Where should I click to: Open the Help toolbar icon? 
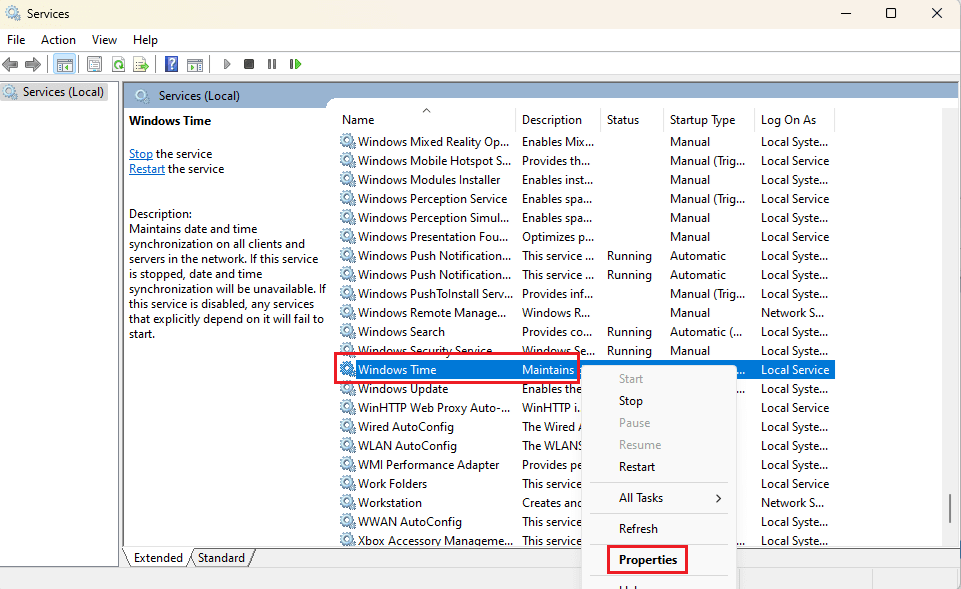click(172, 64)
